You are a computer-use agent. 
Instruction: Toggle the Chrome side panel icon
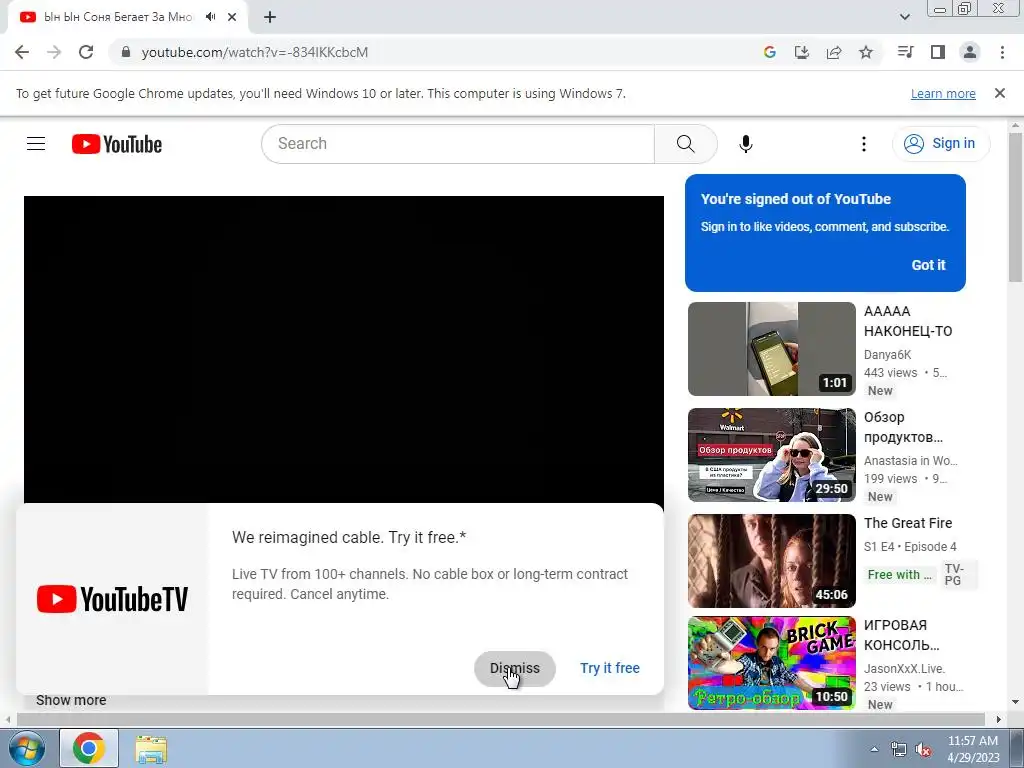pos(938,52)
